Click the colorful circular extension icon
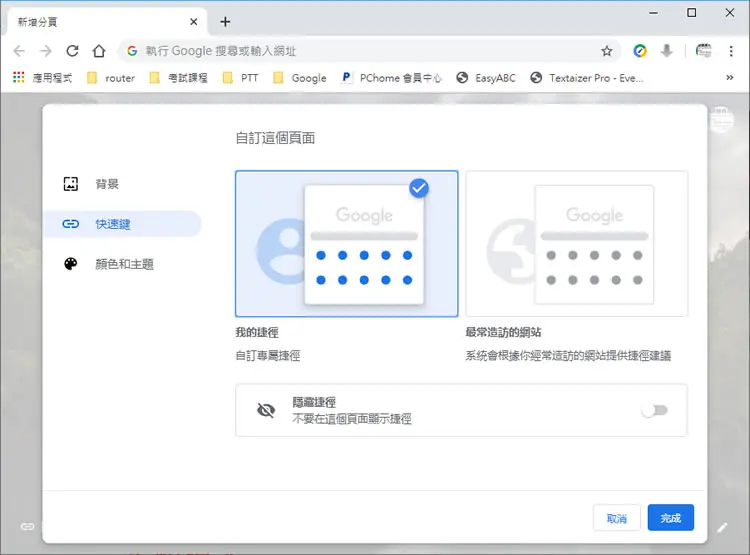The width and height of the screenshot is (750, 555). tap(640, 51)
